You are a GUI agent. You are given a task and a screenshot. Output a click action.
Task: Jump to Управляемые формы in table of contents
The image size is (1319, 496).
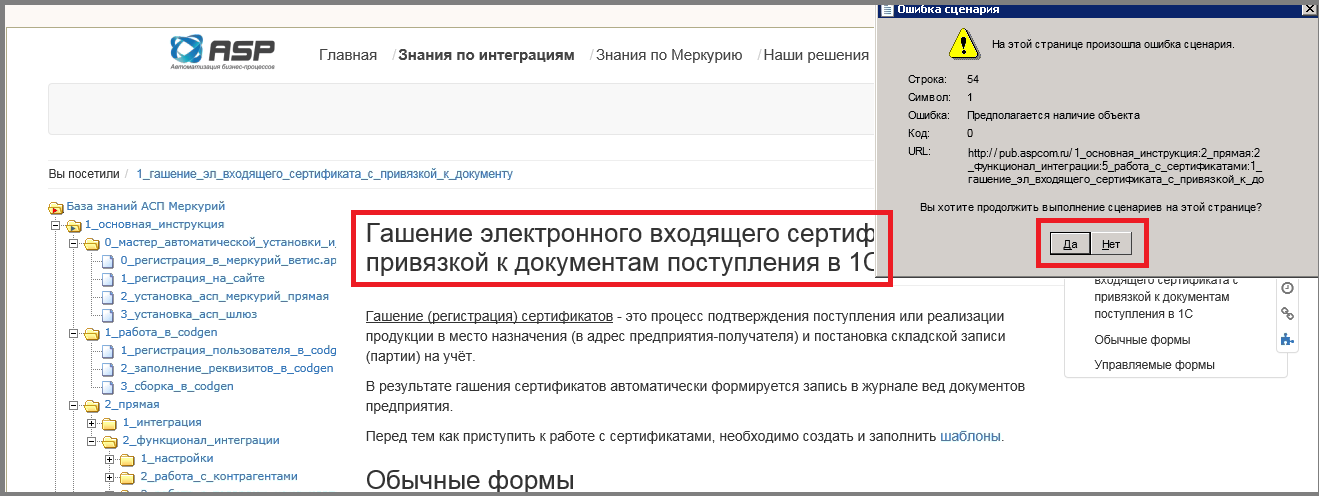1155,365
